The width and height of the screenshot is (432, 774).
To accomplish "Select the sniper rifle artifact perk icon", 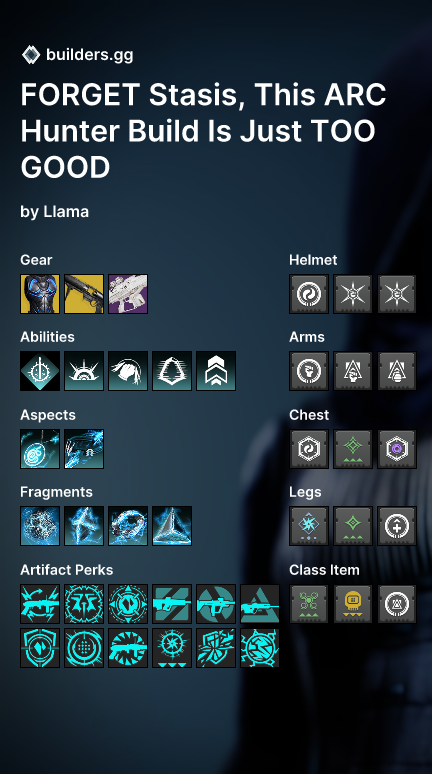I will (260, 604).
